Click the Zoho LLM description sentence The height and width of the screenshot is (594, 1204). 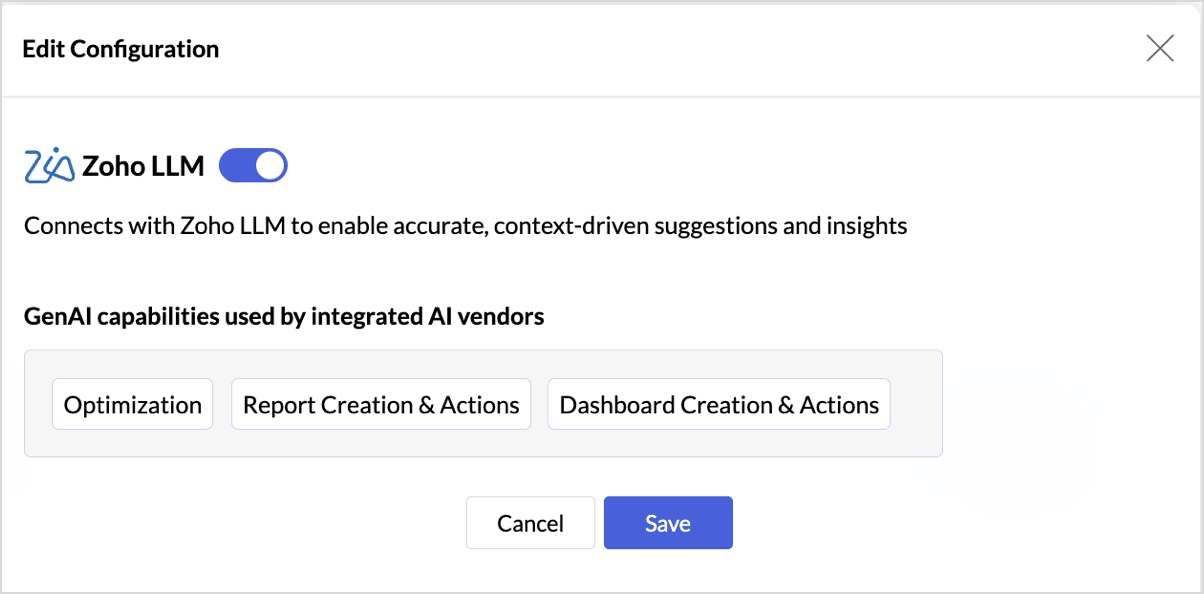[465, 225]
